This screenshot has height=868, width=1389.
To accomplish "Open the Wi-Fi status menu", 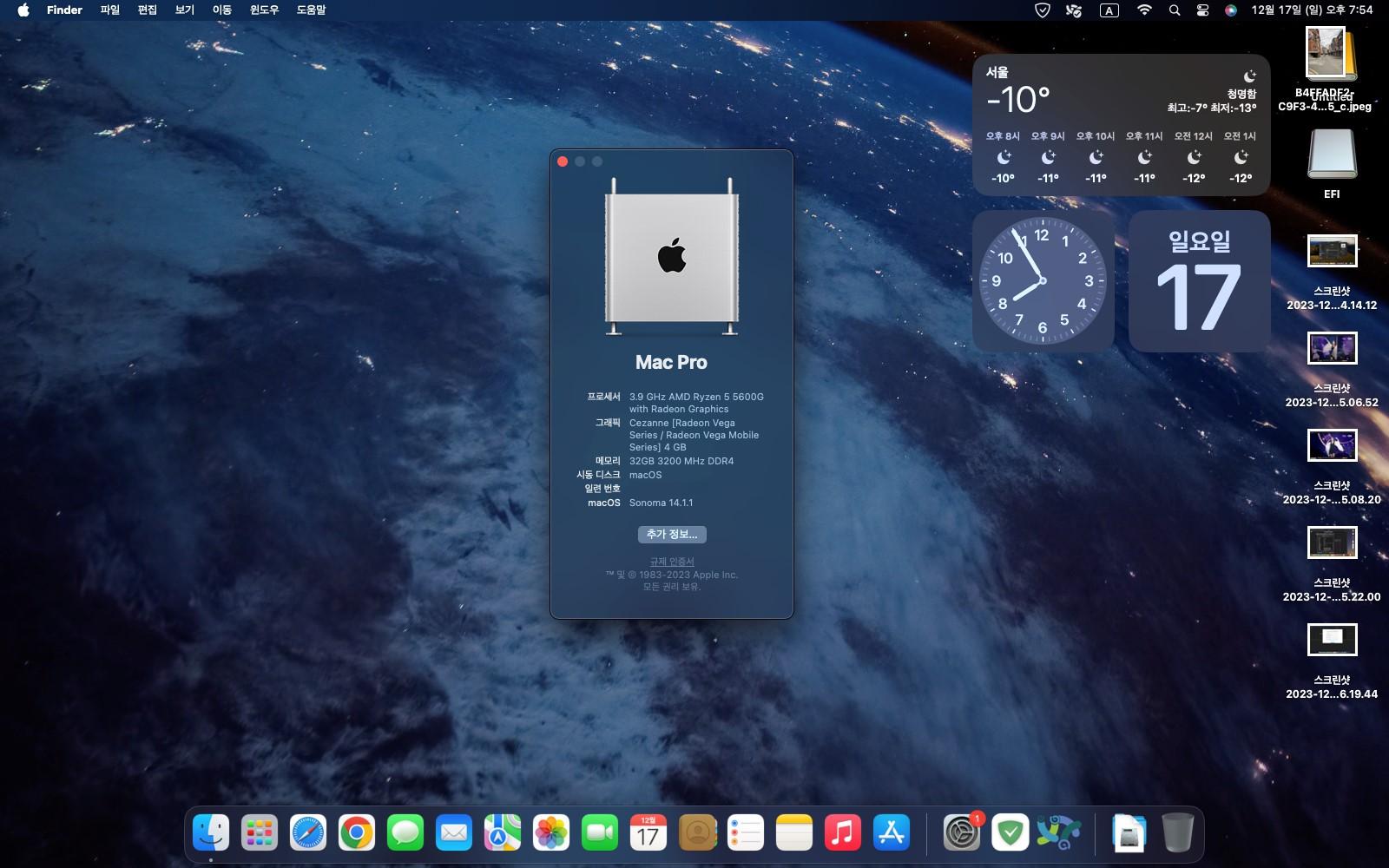I will 1144,10.
